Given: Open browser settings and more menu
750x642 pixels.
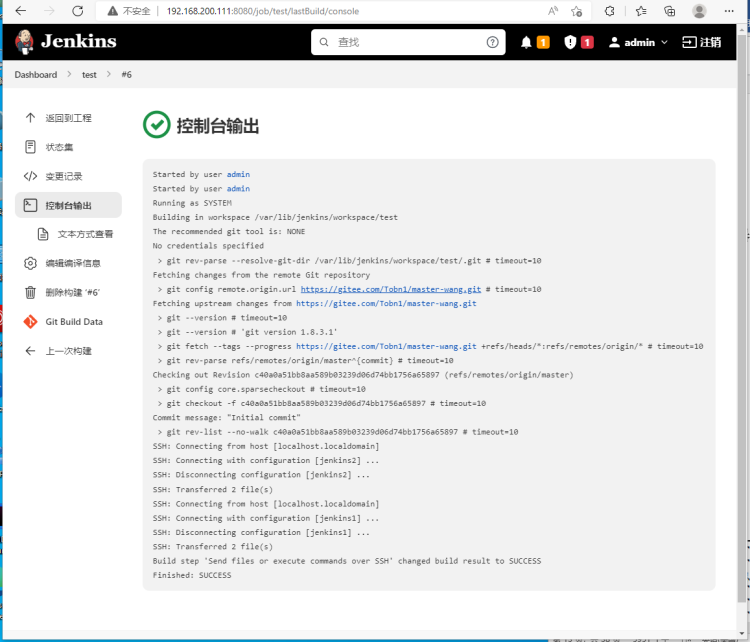Looking at the screenshot, I should (729, 11).
